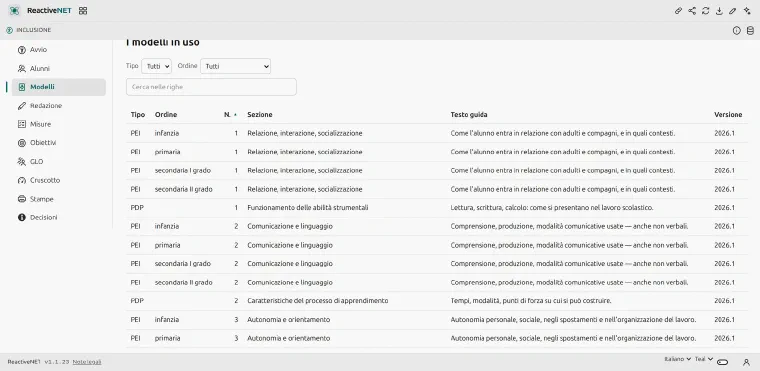Click the ReactiveNET brand name in header
The image size is (760, 371).
[x=49, y=11]
